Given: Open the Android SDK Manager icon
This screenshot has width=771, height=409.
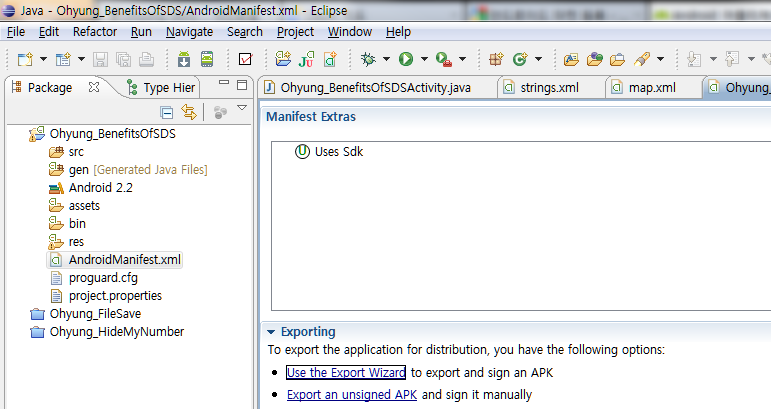Looking at the screenshot, I should point(183,60).
